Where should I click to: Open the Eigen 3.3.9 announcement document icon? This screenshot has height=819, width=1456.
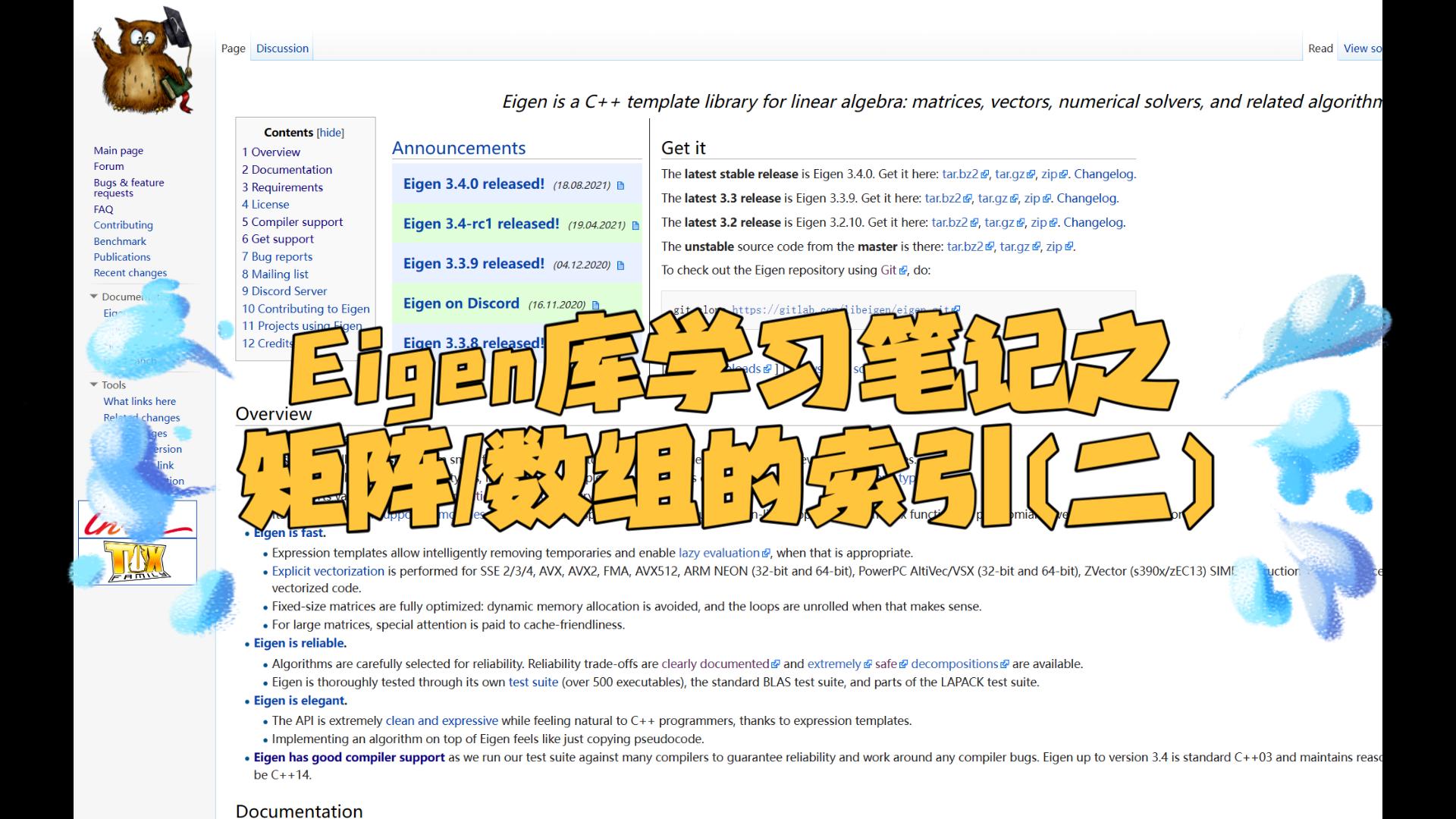pyautogui.click(x=620, y=265)
